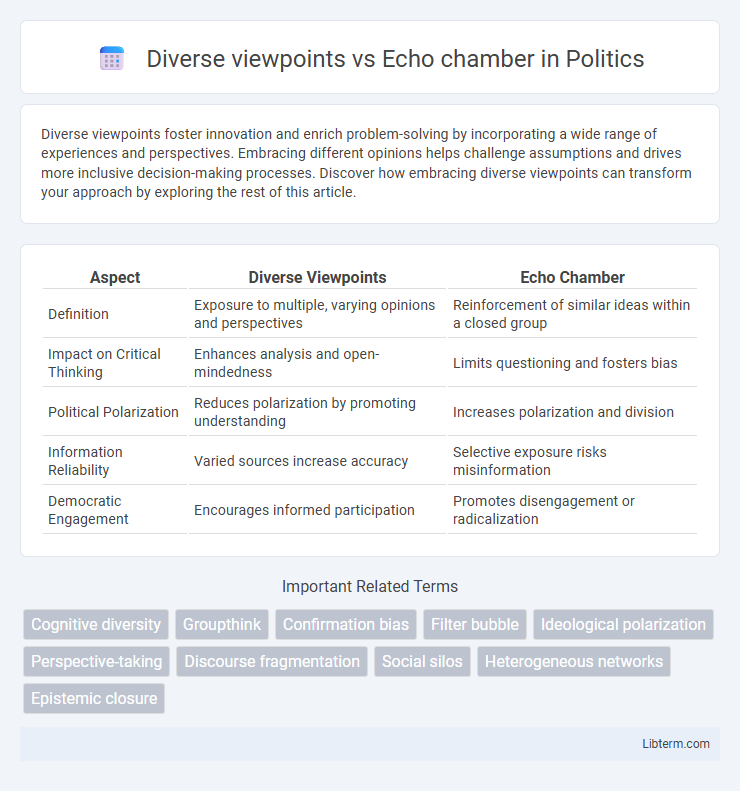Open the Filter bubble tag
Viewport: 740px width, 791px height.
[475, 625]
